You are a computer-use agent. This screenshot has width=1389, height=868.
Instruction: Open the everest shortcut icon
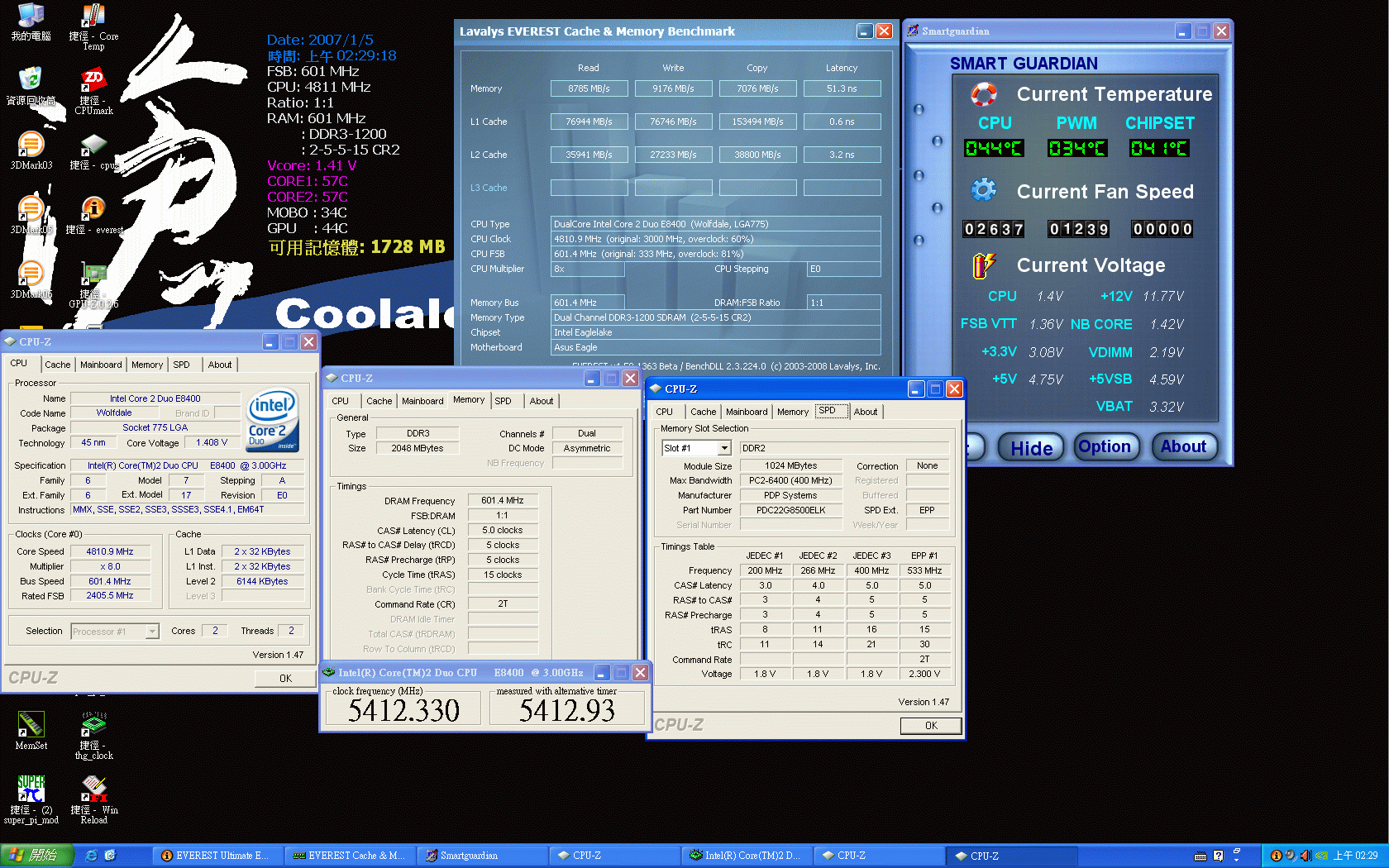tap(93, 215)
